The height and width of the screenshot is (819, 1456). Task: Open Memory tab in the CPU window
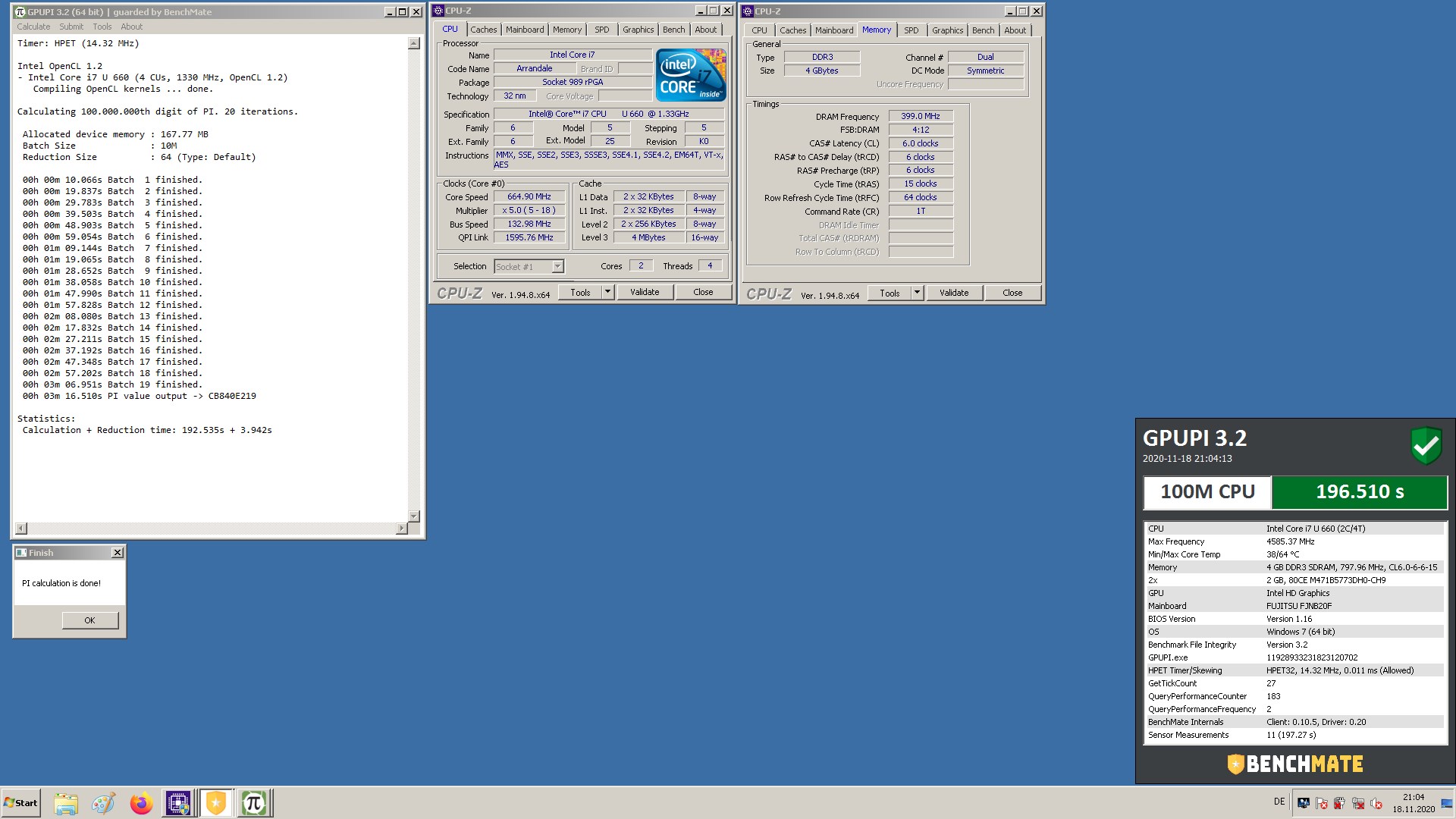pyautogui.click(x=566, y=30)
